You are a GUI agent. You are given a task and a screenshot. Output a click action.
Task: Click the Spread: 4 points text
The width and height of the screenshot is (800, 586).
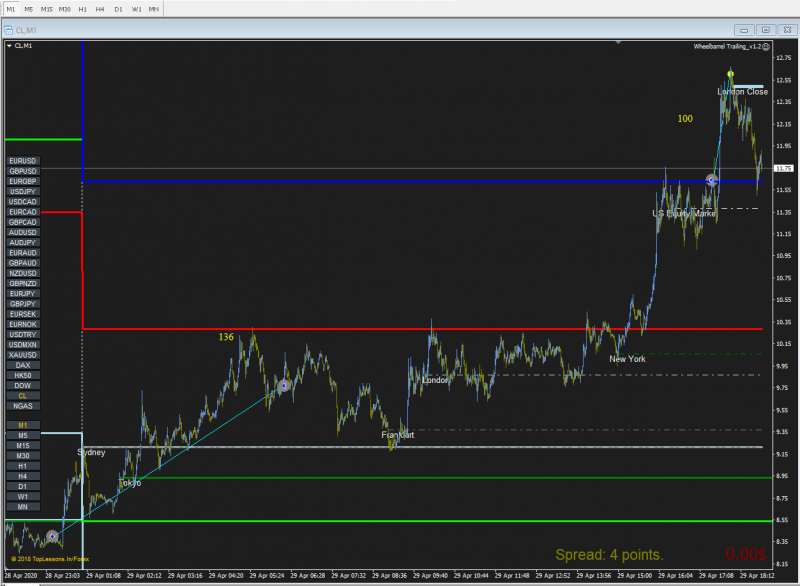pos(609,555)
